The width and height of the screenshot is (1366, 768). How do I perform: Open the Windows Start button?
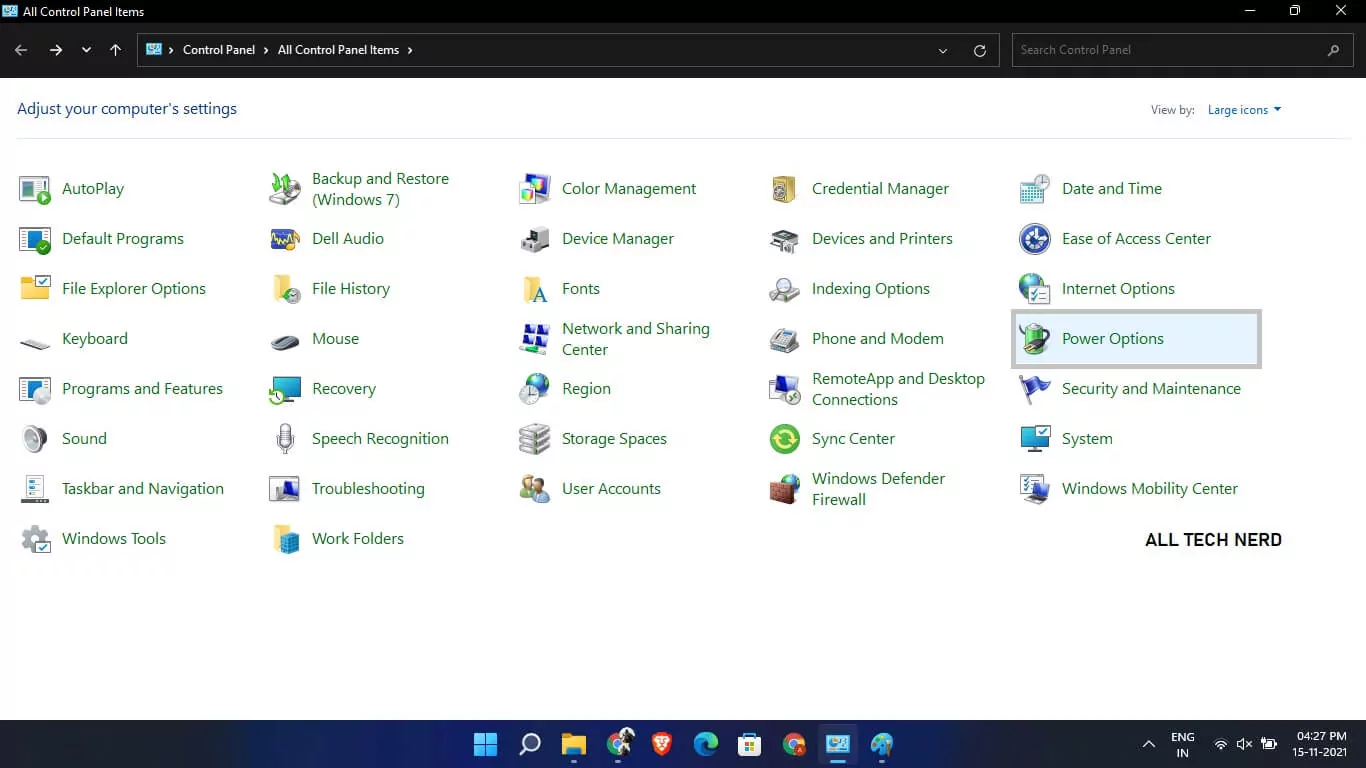pos(485,744)
